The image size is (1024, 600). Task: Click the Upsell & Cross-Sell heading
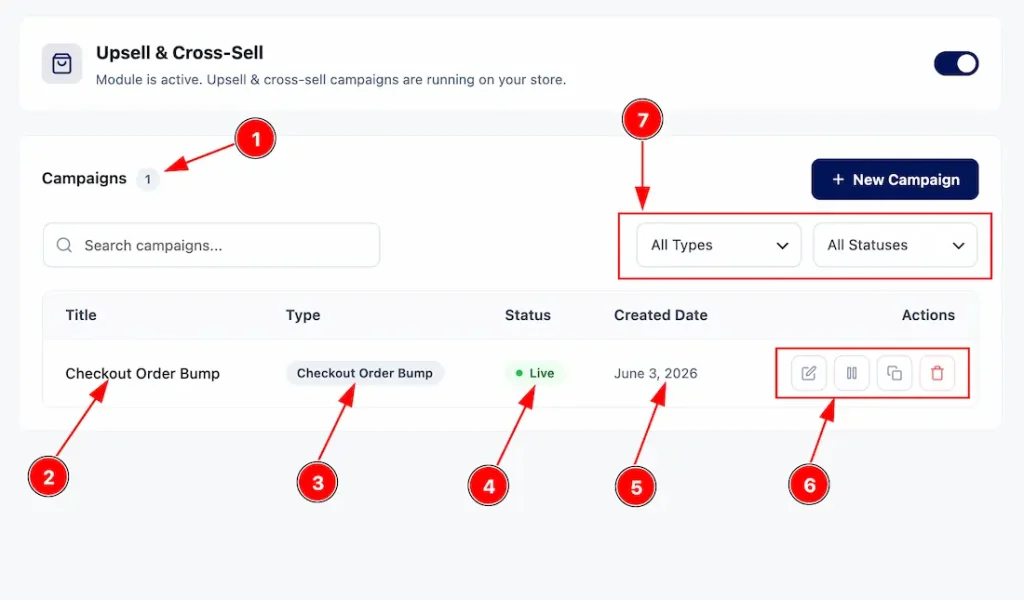click(x=180, y=53)
